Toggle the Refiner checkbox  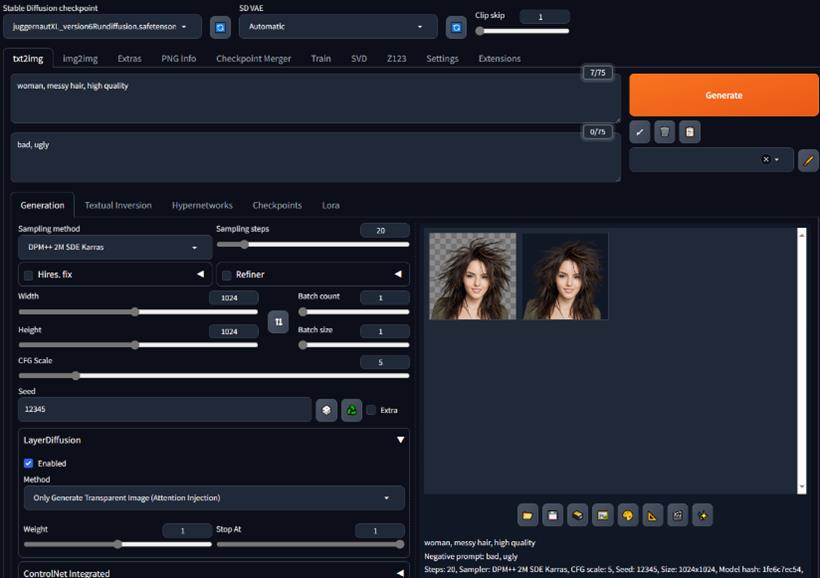click(226, 275)
